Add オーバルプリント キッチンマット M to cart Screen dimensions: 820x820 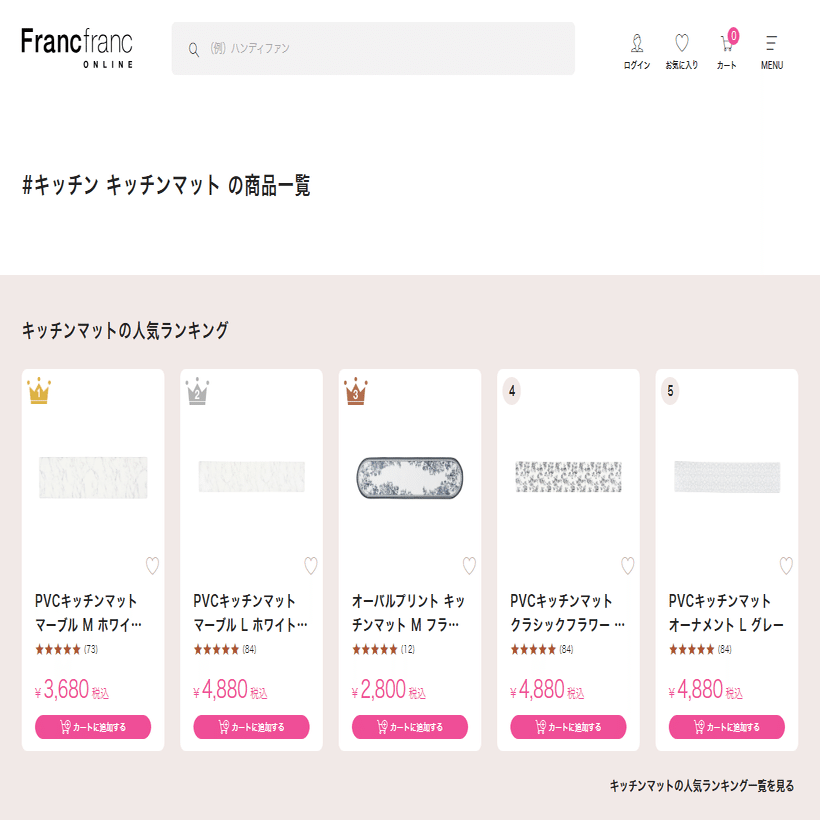(409, 727)
